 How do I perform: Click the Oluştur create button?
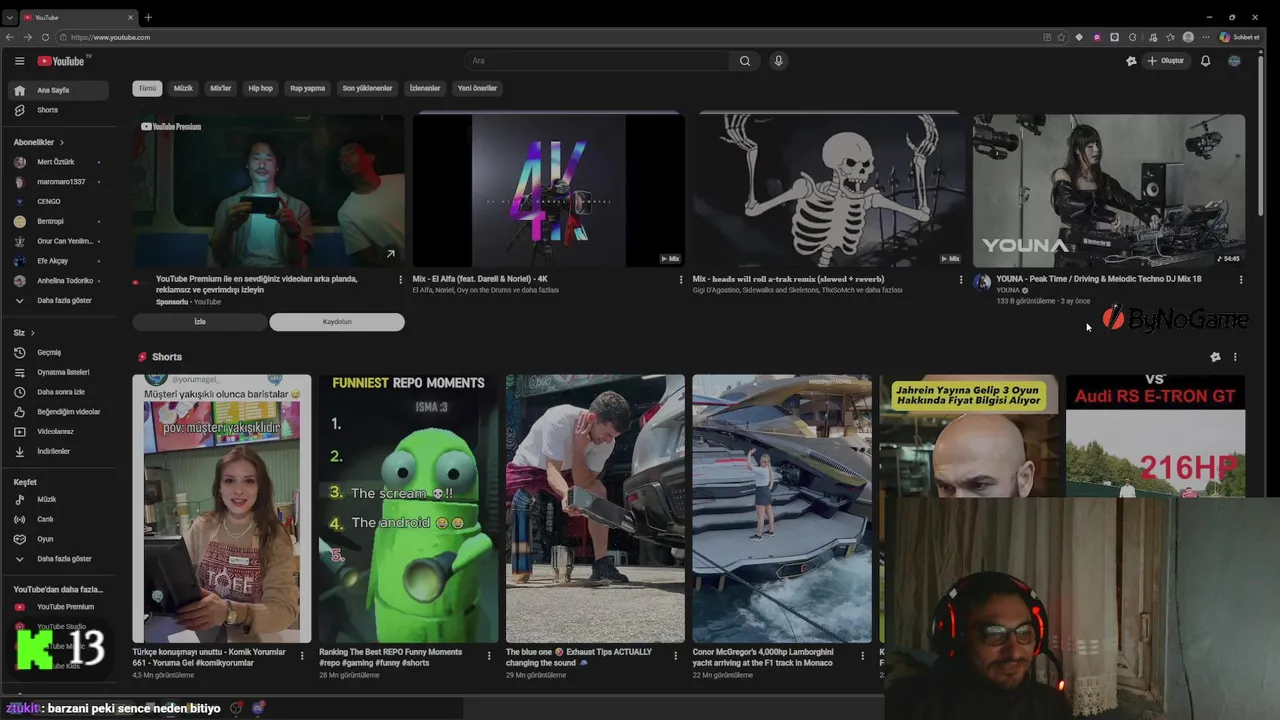[x=1165, y=61]
